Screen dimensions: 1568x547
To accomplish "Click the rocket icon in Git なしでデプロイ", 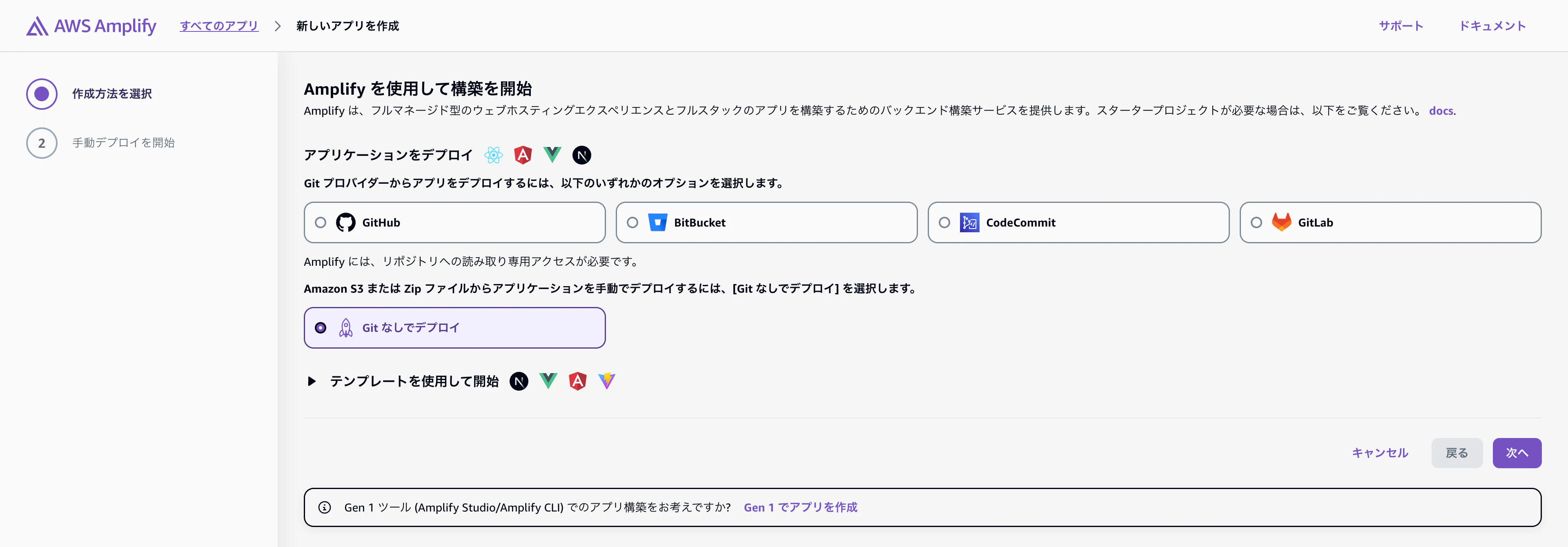I will point(346,327).
